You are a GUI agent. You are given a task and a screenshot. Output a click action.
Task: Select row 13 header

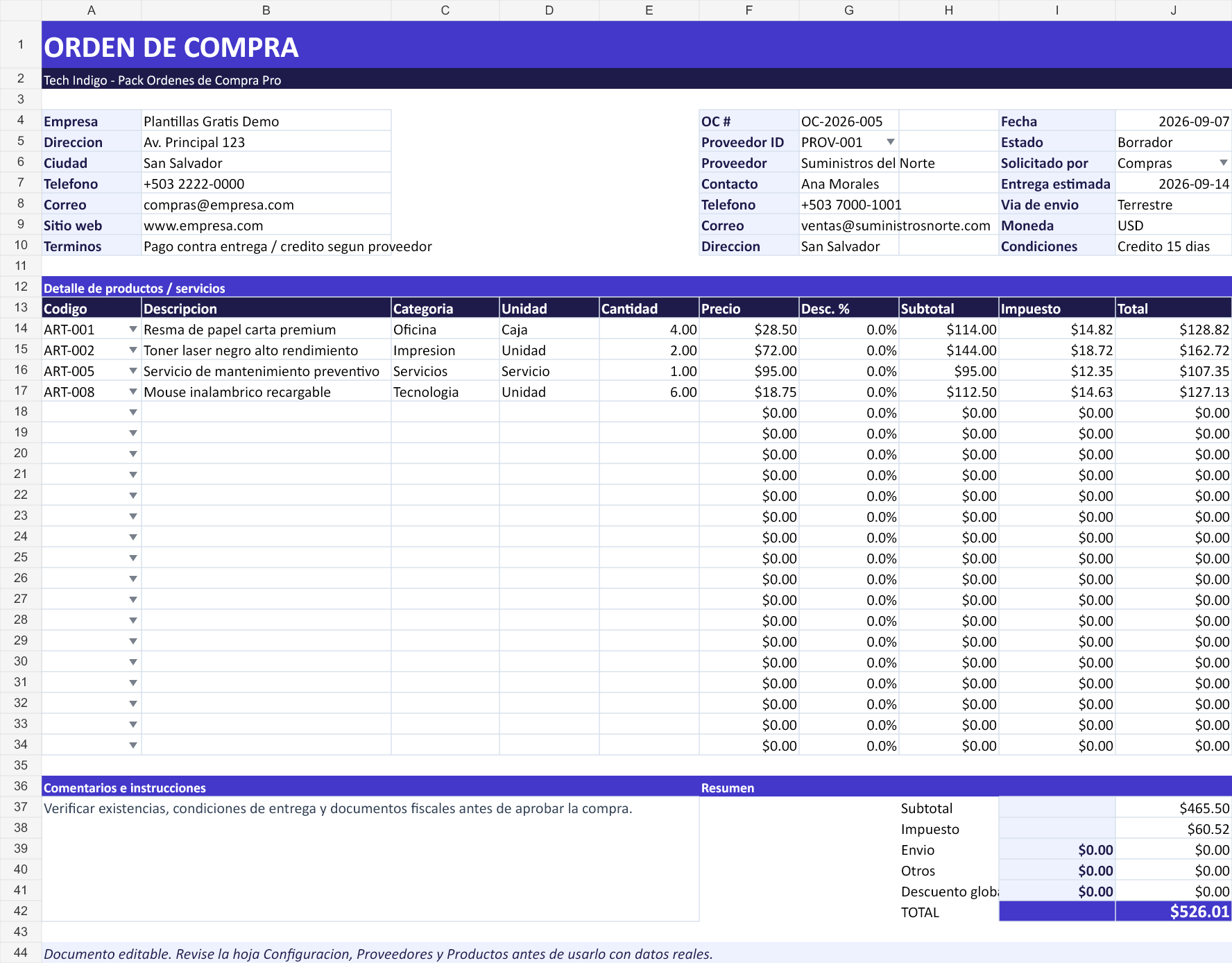[21, 307]
